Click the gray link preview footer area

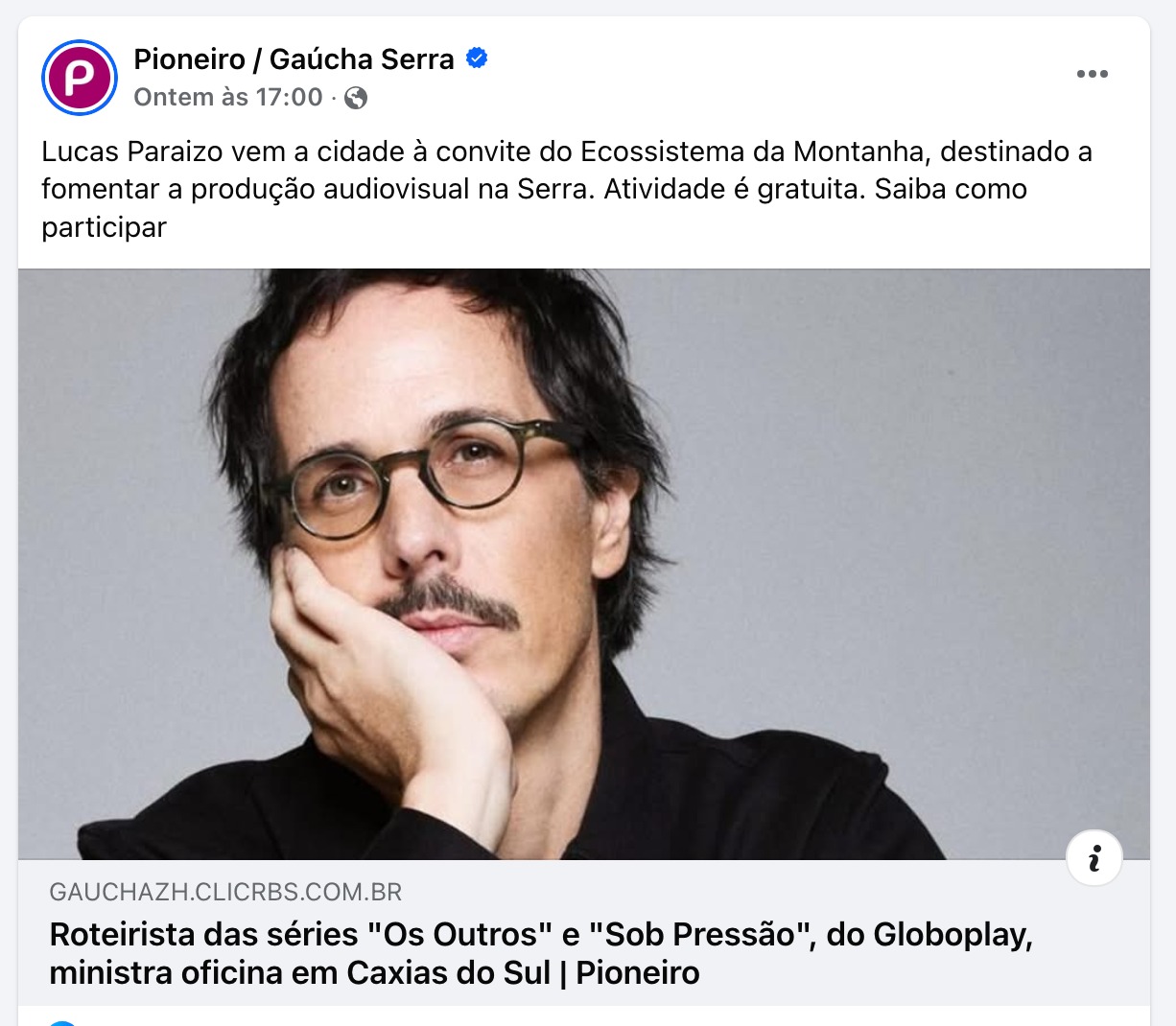pyautogui.click(x=583, y=933)
